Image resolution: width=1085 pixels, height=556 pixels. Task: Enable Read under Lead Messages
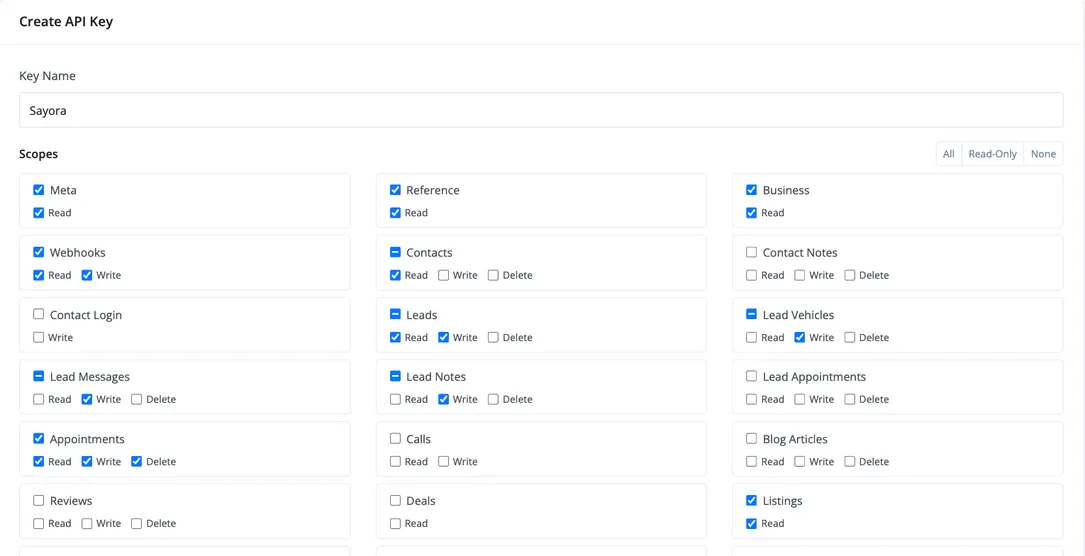pos(39,399)
